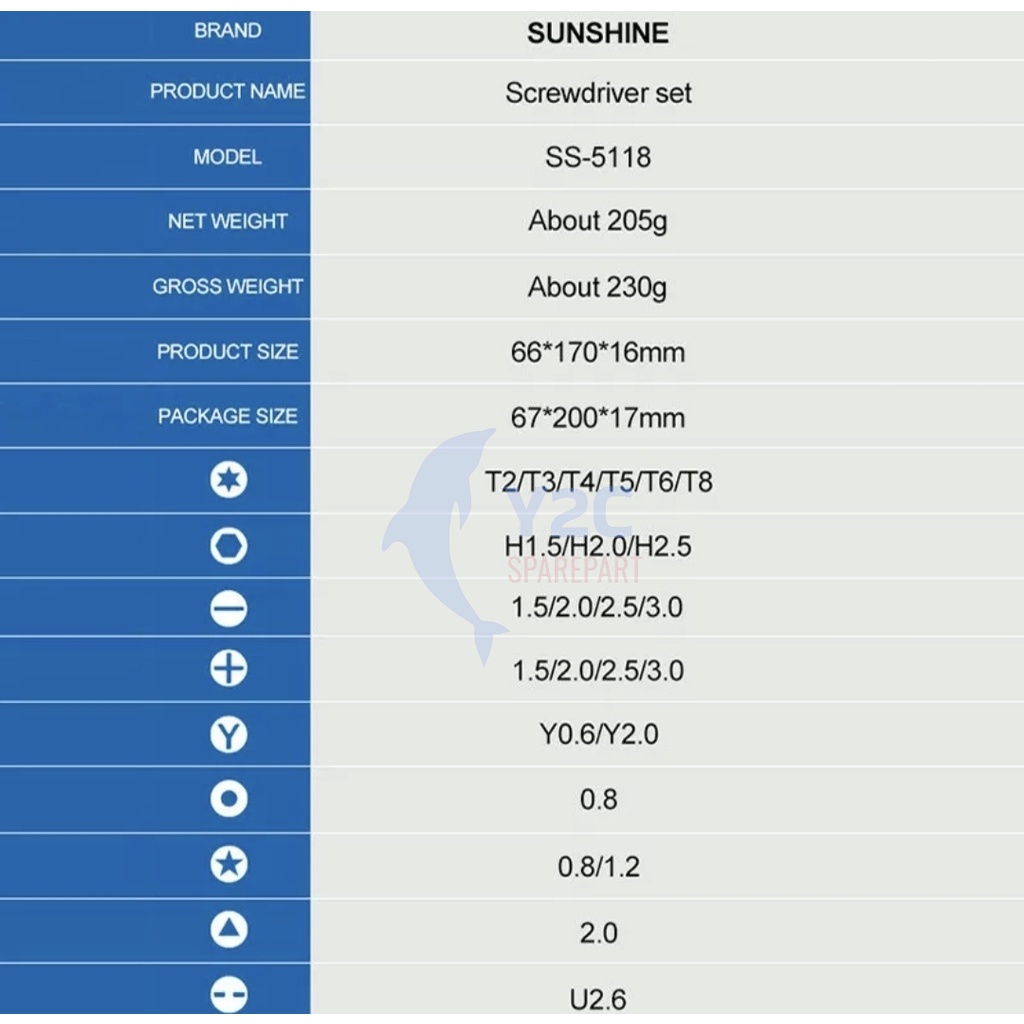This screenshot has height=1024, width=1024.
Task: Select the GROSS WEIGHT label
Action: [227, 287]
